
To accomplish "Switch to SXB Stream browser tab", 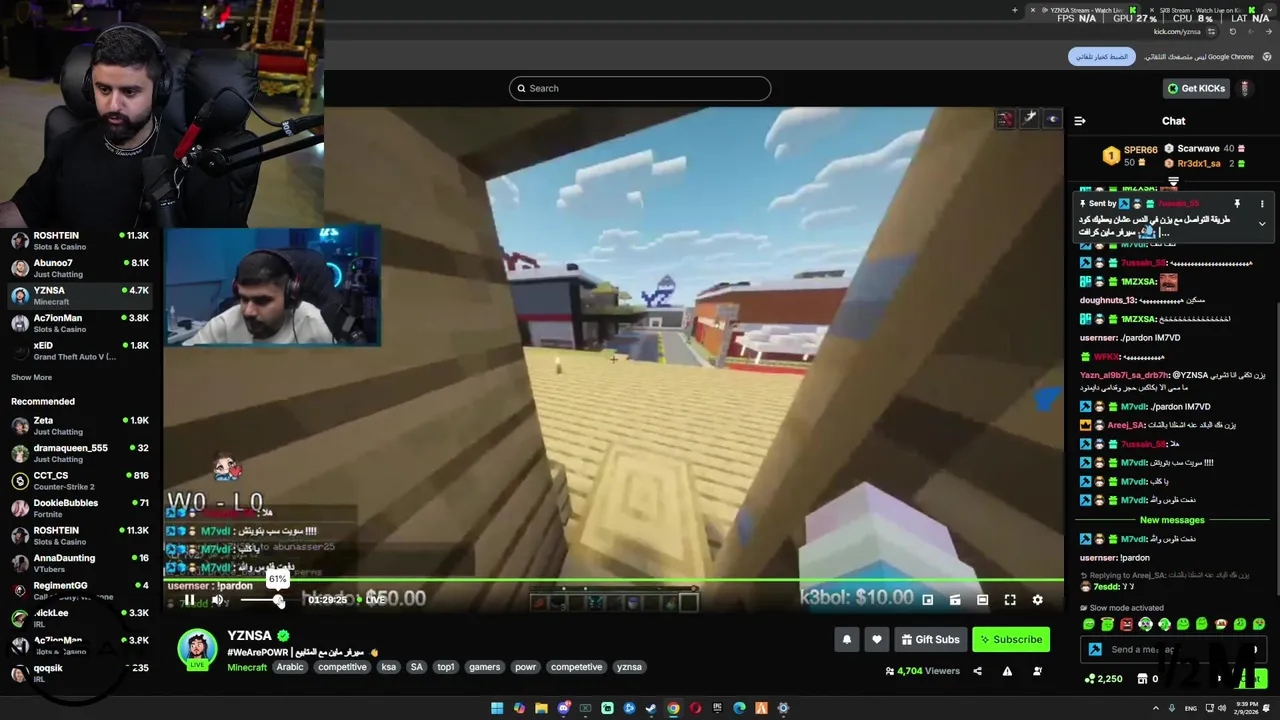I will pos(1200,10).
